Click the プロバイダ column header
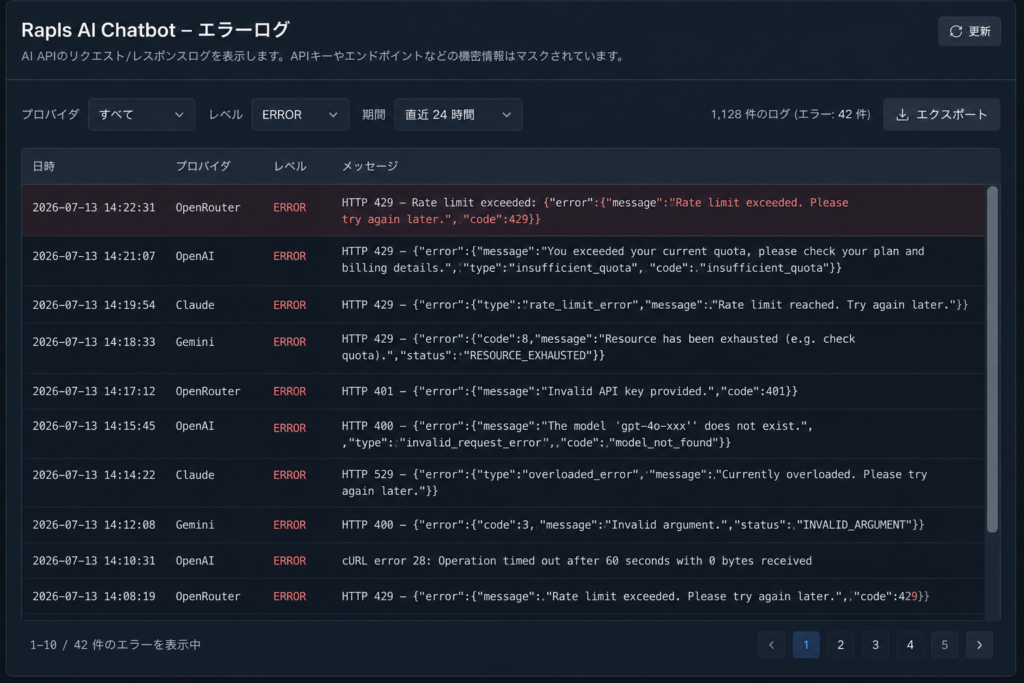This screenshot has width=1024, height=683. click(x=203, y=166)
